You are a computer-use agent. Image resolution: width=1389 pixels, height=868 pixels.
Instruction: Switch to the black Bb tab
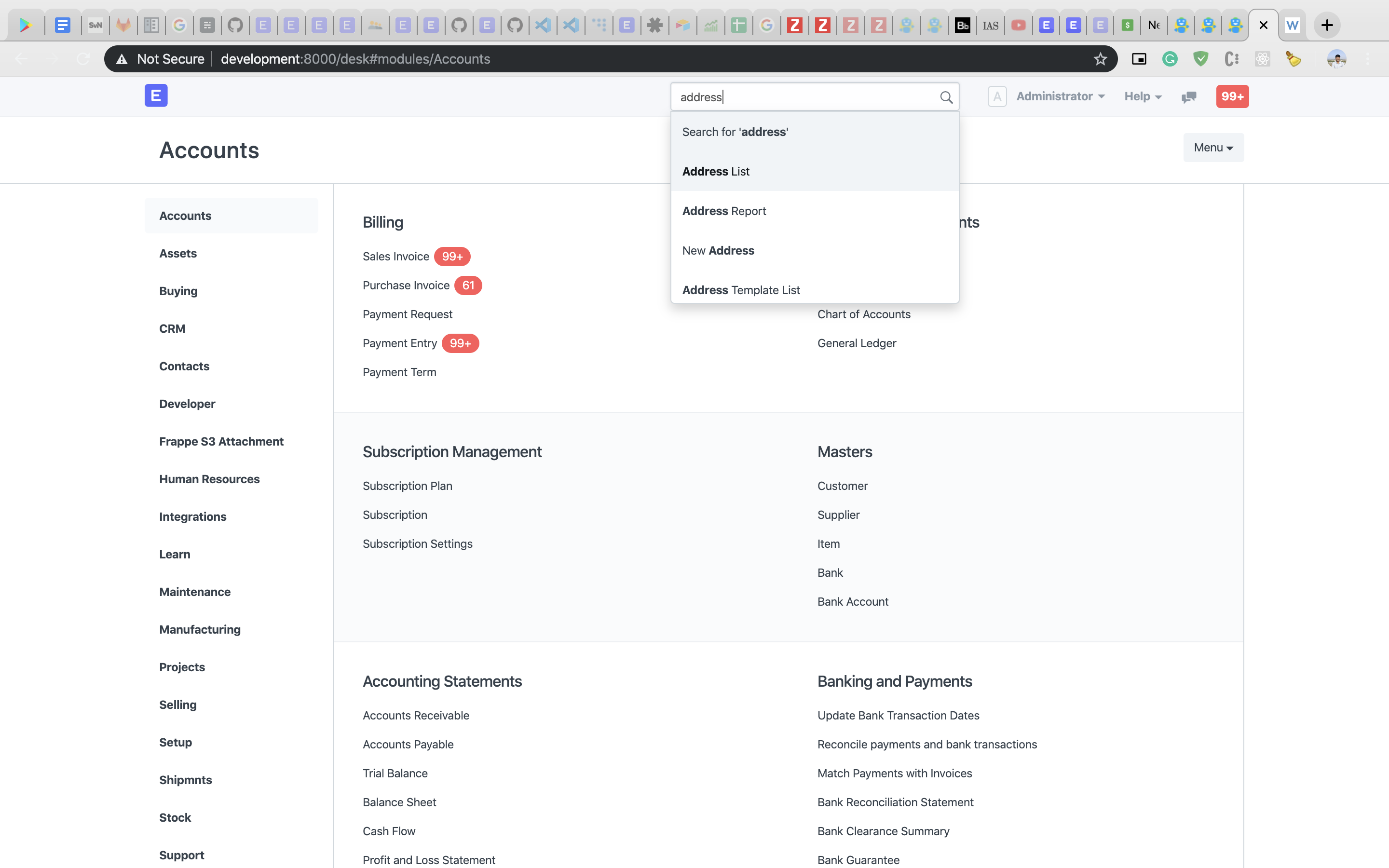(962, 25)
